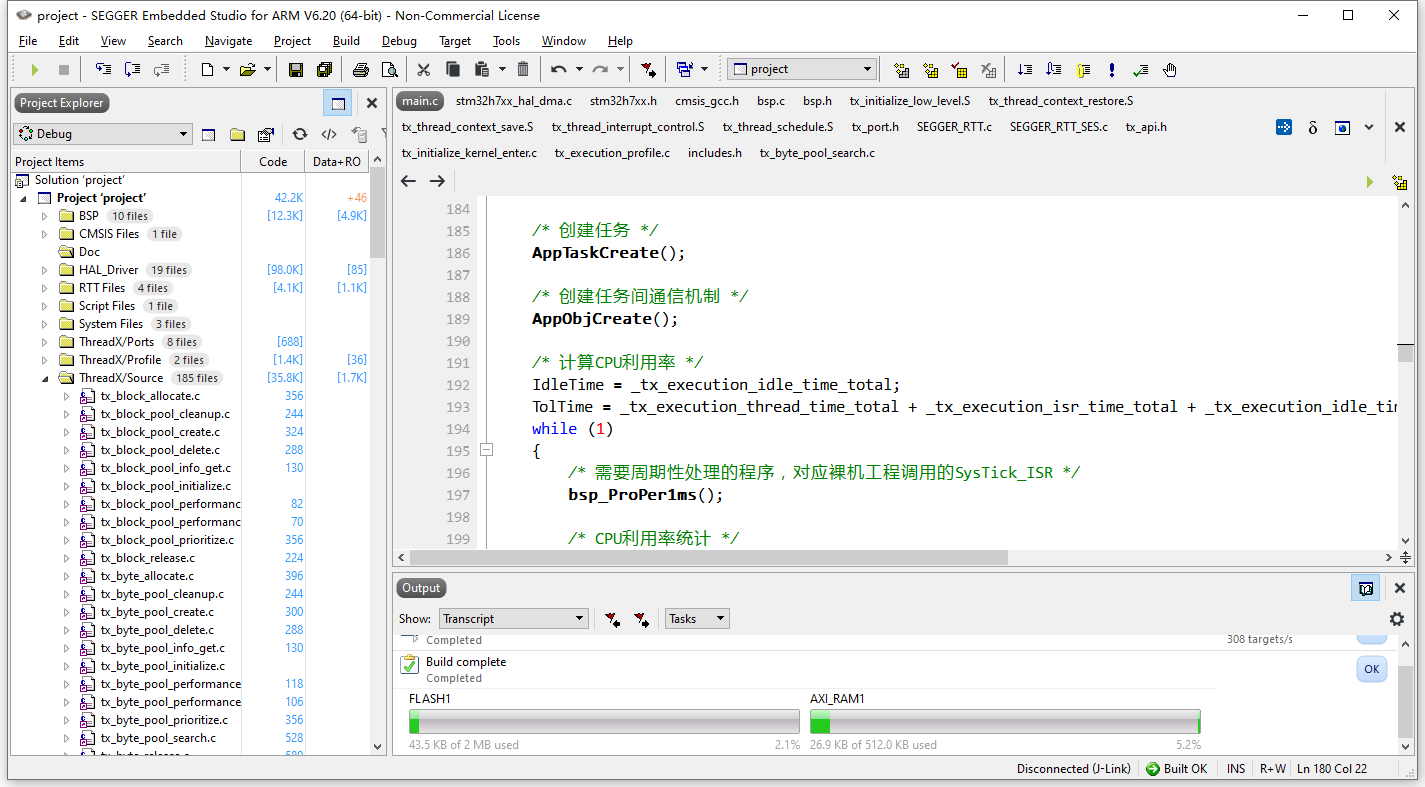Switch to the bsp.c tab

tap(771, 101)
